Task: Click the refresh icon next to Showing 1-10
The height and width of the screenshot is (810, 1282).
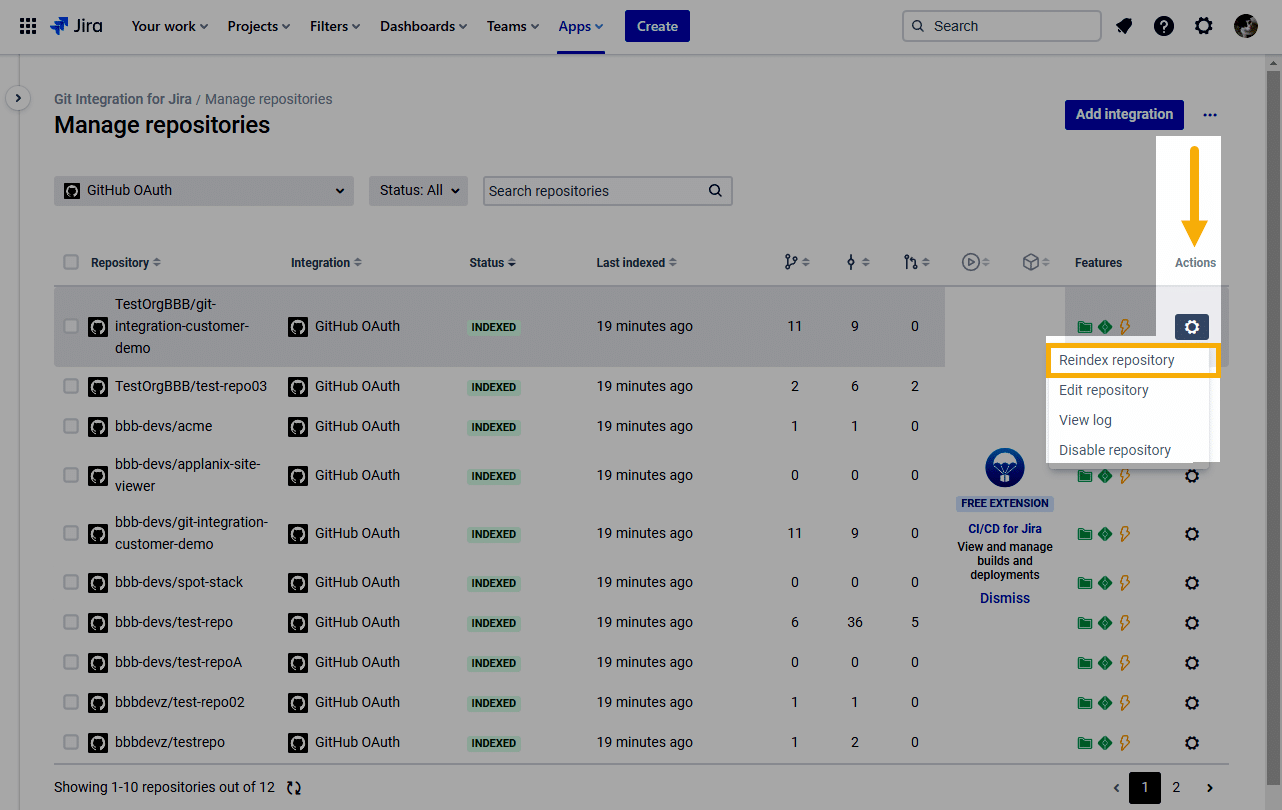Action: coord(294,788)
